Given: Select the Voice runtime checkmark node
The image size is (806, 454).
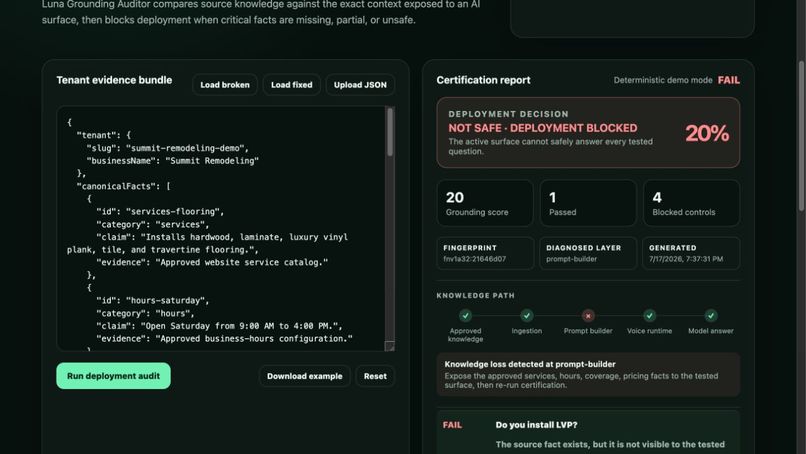Looking at the screenshot, I should (649, 315).
